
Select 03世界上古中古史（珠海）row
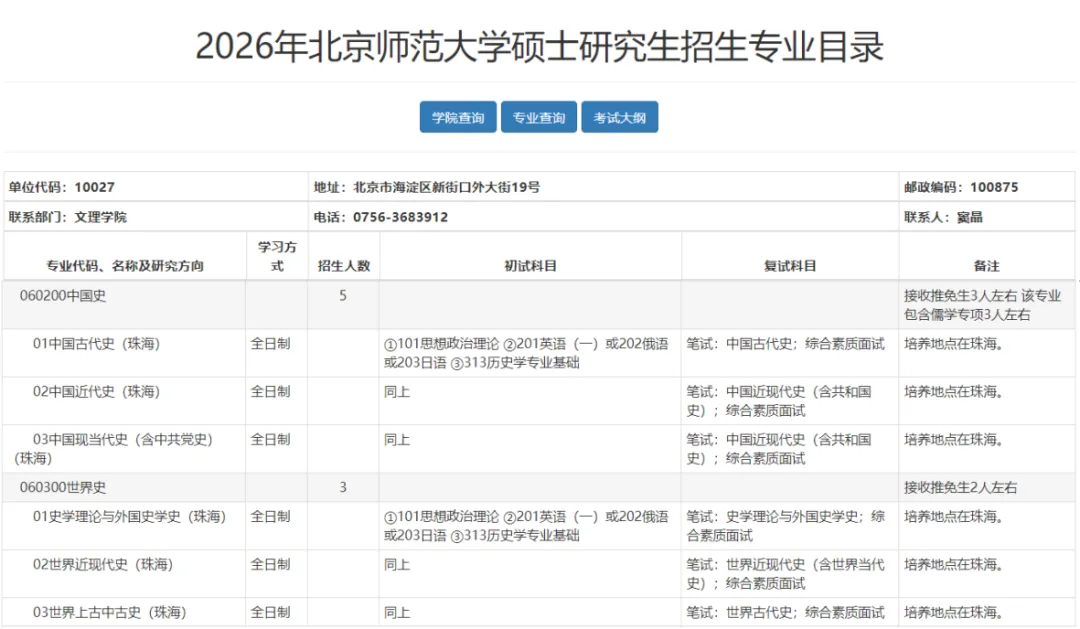click(x=539, y=612)
